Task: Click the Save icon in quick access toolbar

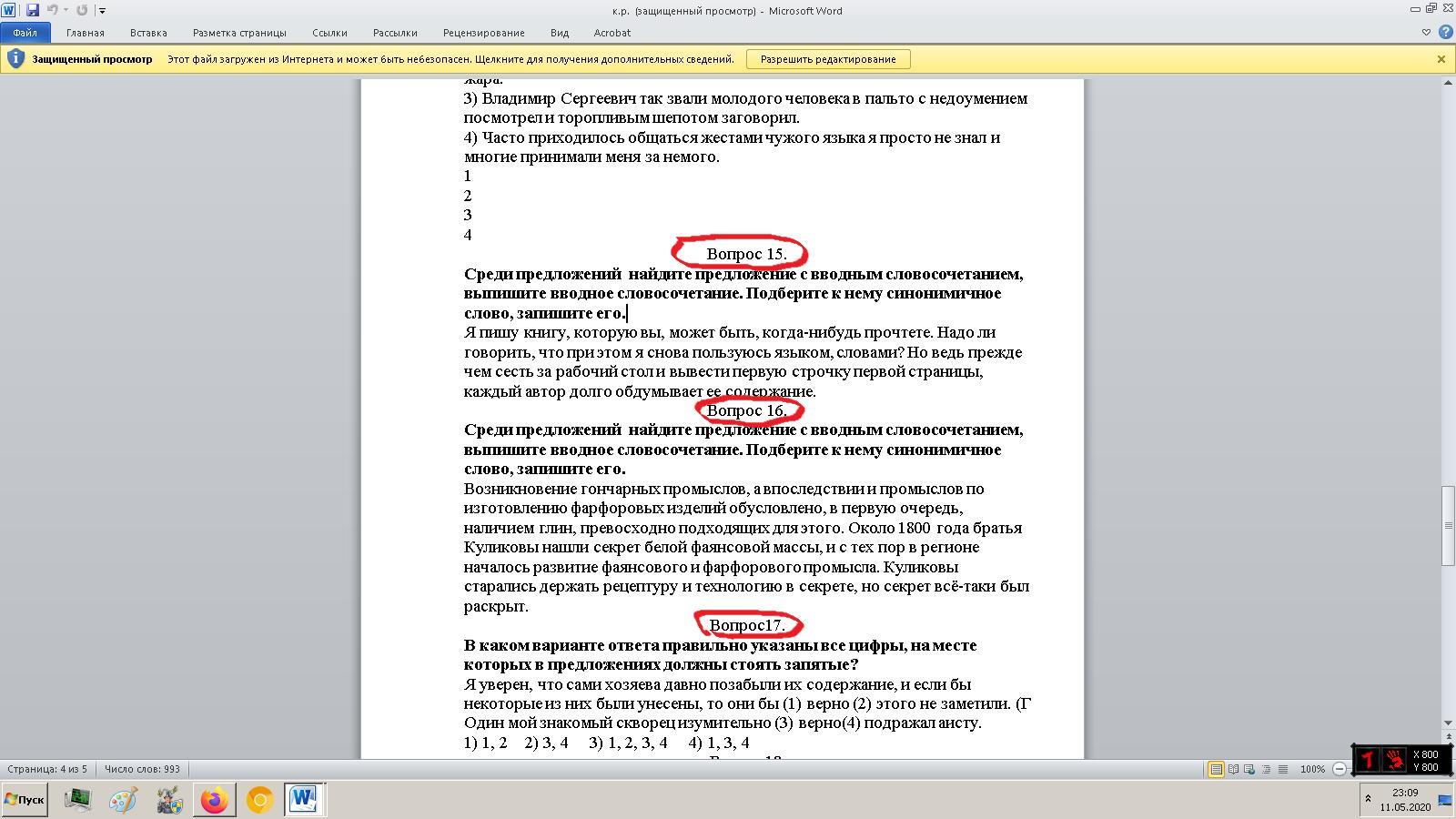Action: click(x=33, y=10)
